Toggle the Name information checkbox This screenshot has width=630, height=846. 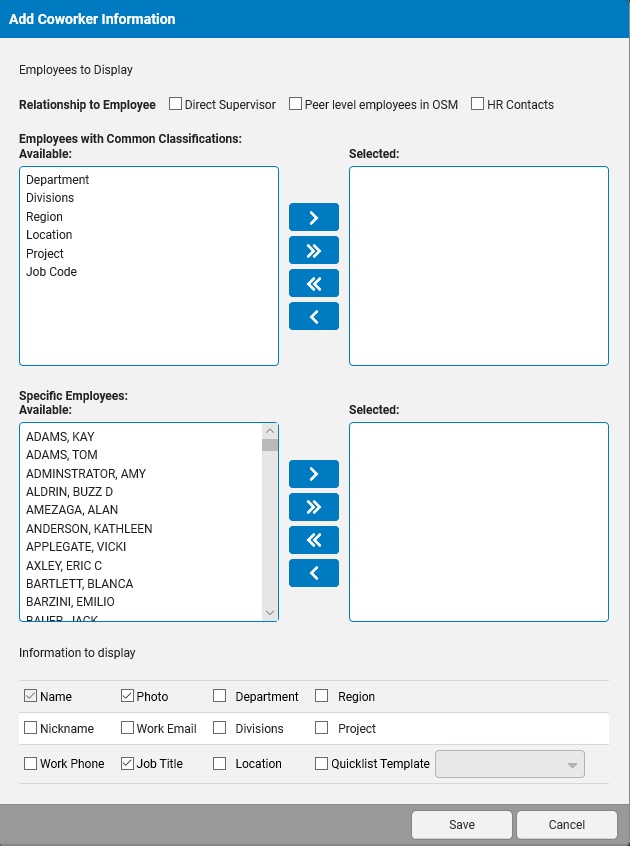(30, 696)
